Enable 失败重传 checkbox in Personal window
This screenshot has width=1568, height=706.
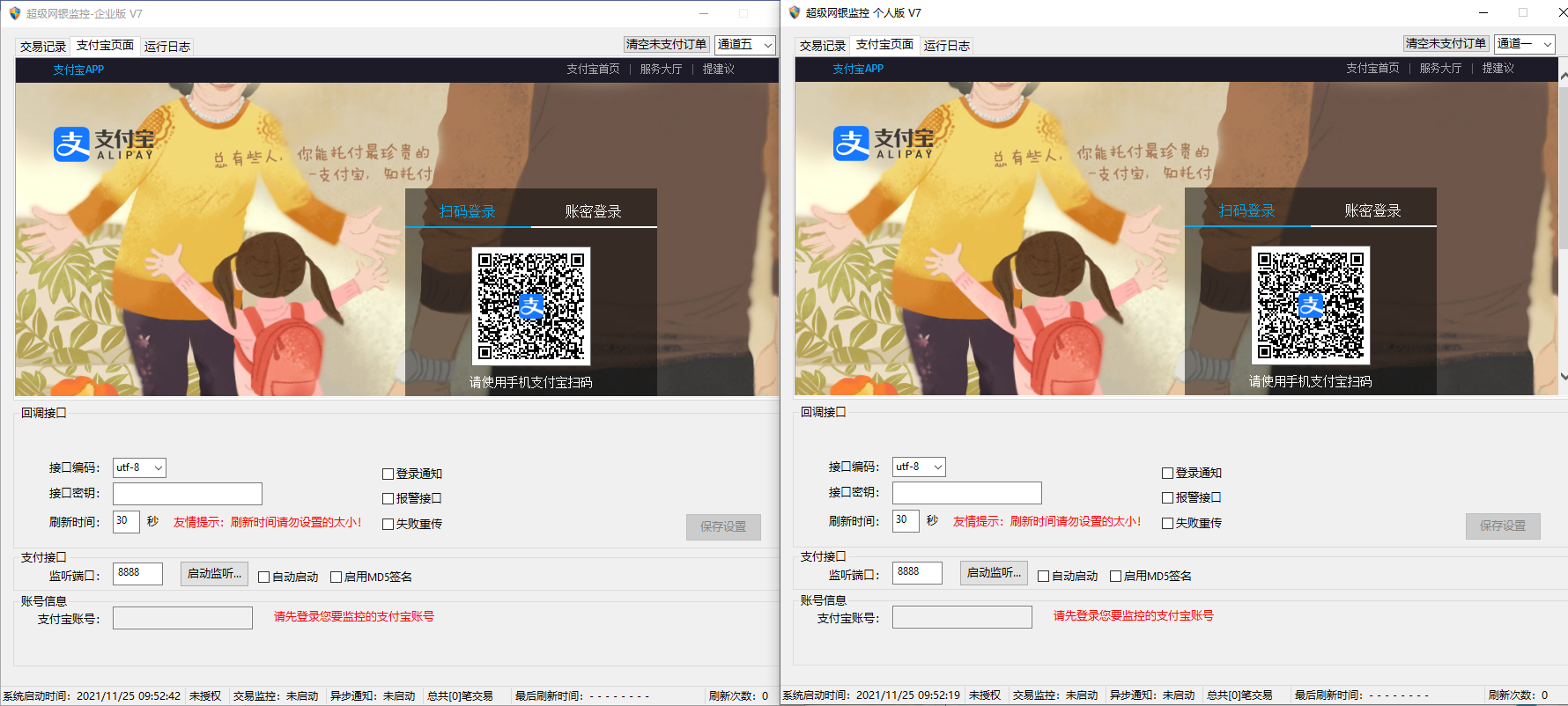[1167, 523]
